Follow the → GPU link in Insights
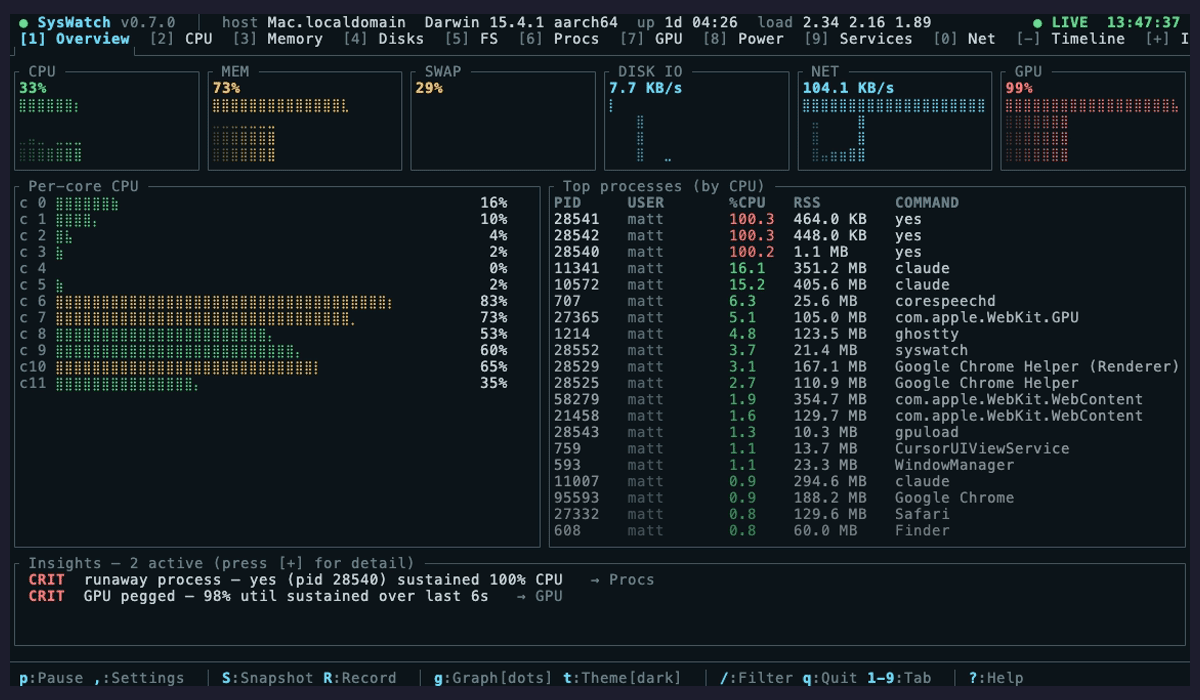Screen dimensions: 1200x700 point(540,596)
